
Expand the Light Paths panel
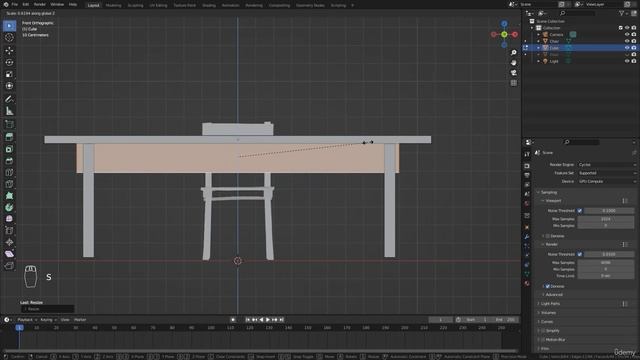pos(549,304)
